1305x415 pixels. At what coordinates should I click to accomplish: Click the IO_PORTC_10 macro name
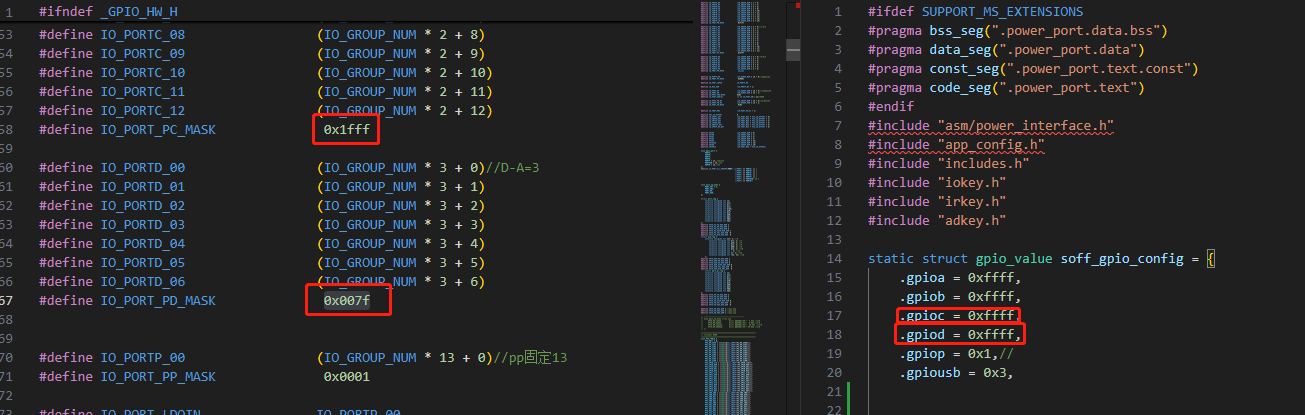click(143, 73)
